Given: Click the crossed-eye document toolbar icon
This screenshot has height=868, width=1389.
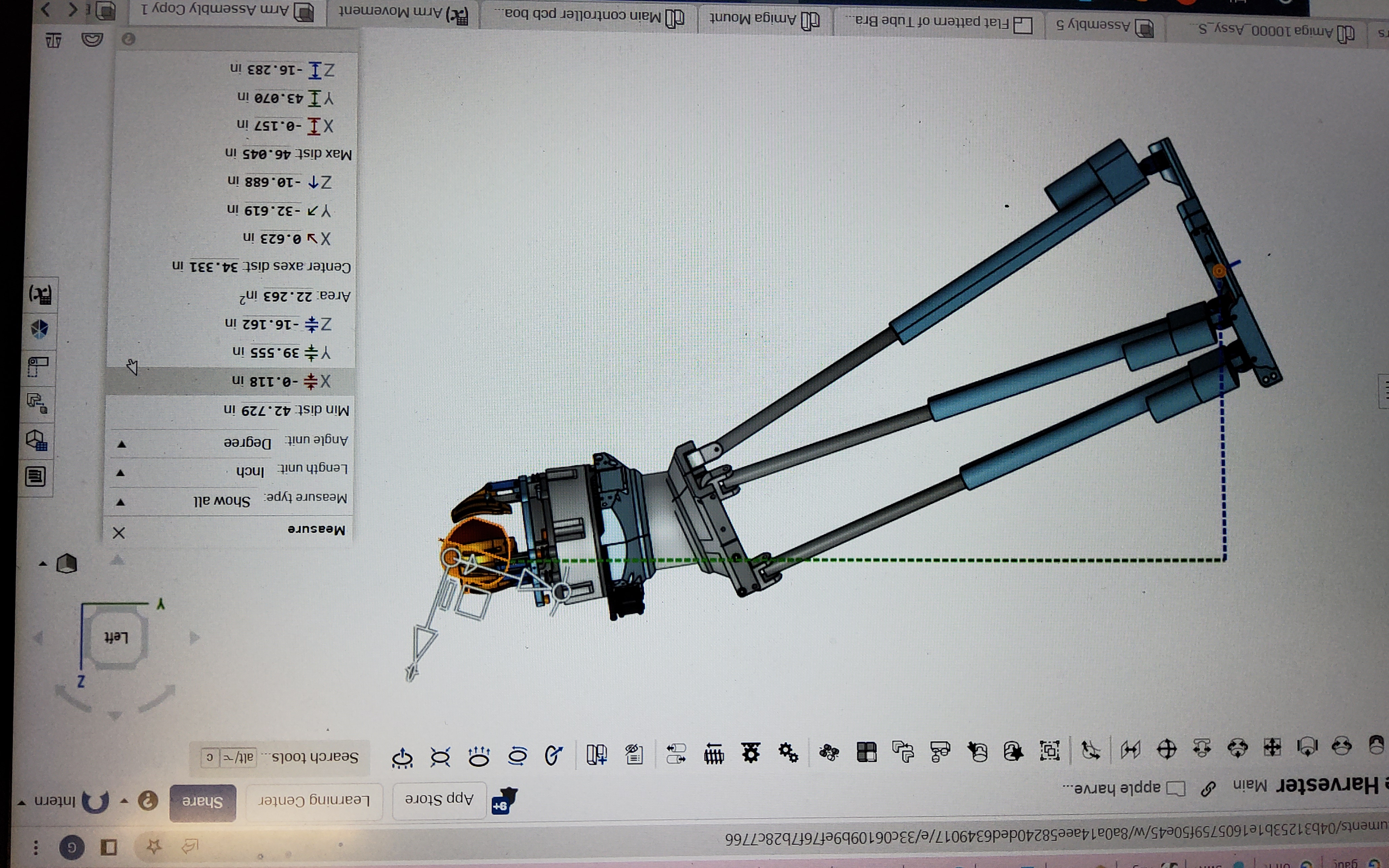Looking at the screenshot, I should [634, 754].
